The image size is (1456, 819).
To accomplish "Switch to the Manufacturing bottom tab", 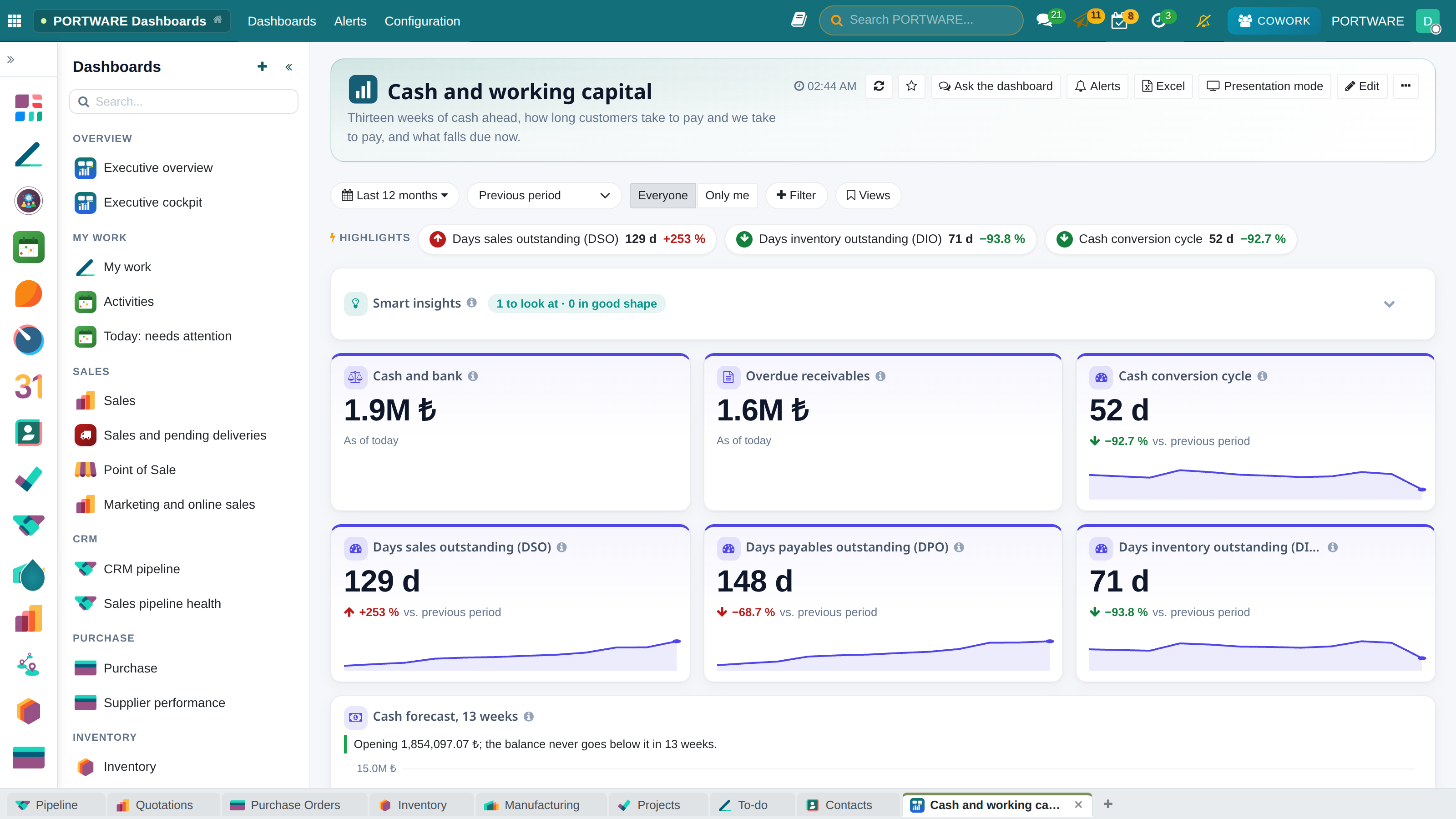I will pos(541,805).
